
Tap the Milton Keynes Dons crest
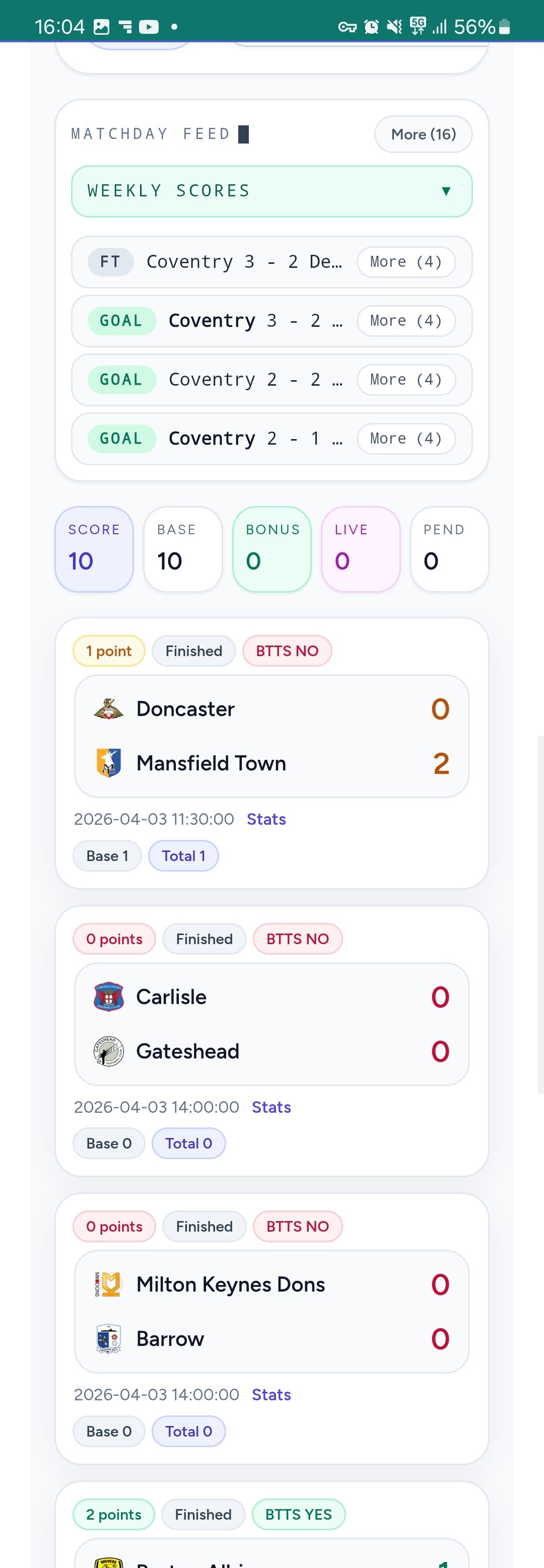point(108,1285)
